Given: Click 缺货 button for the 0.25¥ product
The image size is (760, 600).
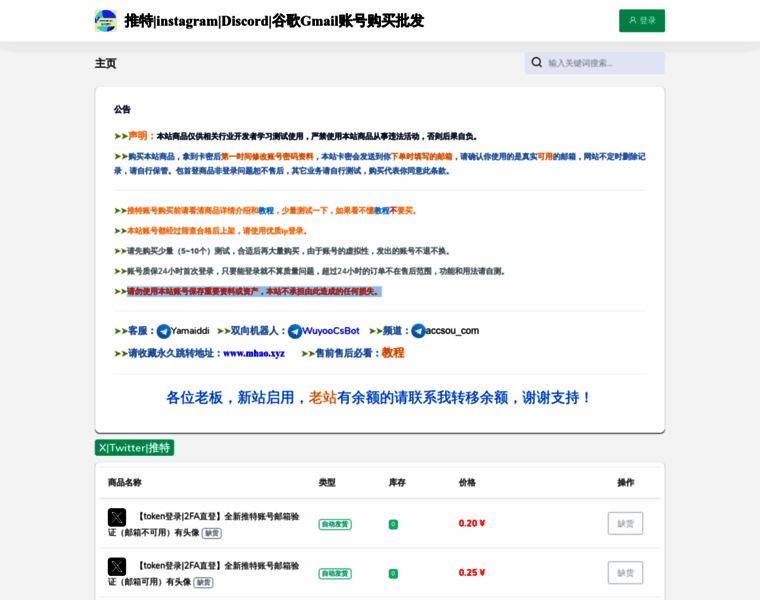Looking at the screenshot, I should pyautogui.click(x=625, y=573).
